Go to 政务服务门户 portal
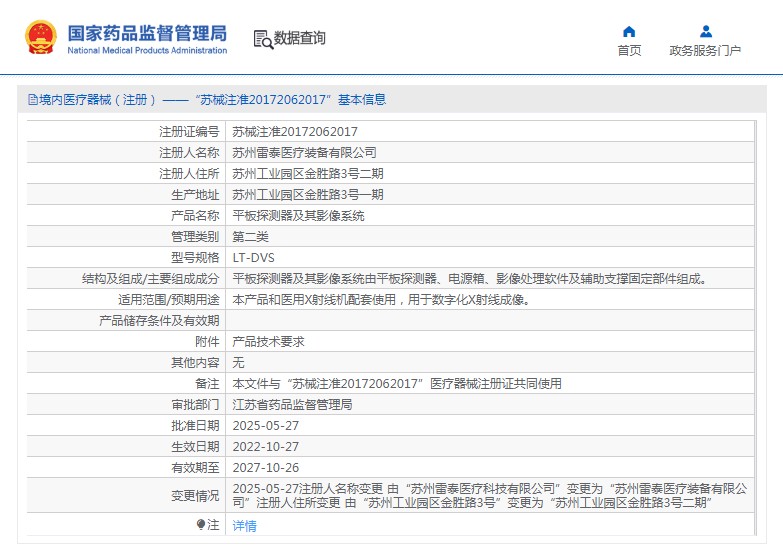This screenshot has height=557, width=783. pos(705,51)
